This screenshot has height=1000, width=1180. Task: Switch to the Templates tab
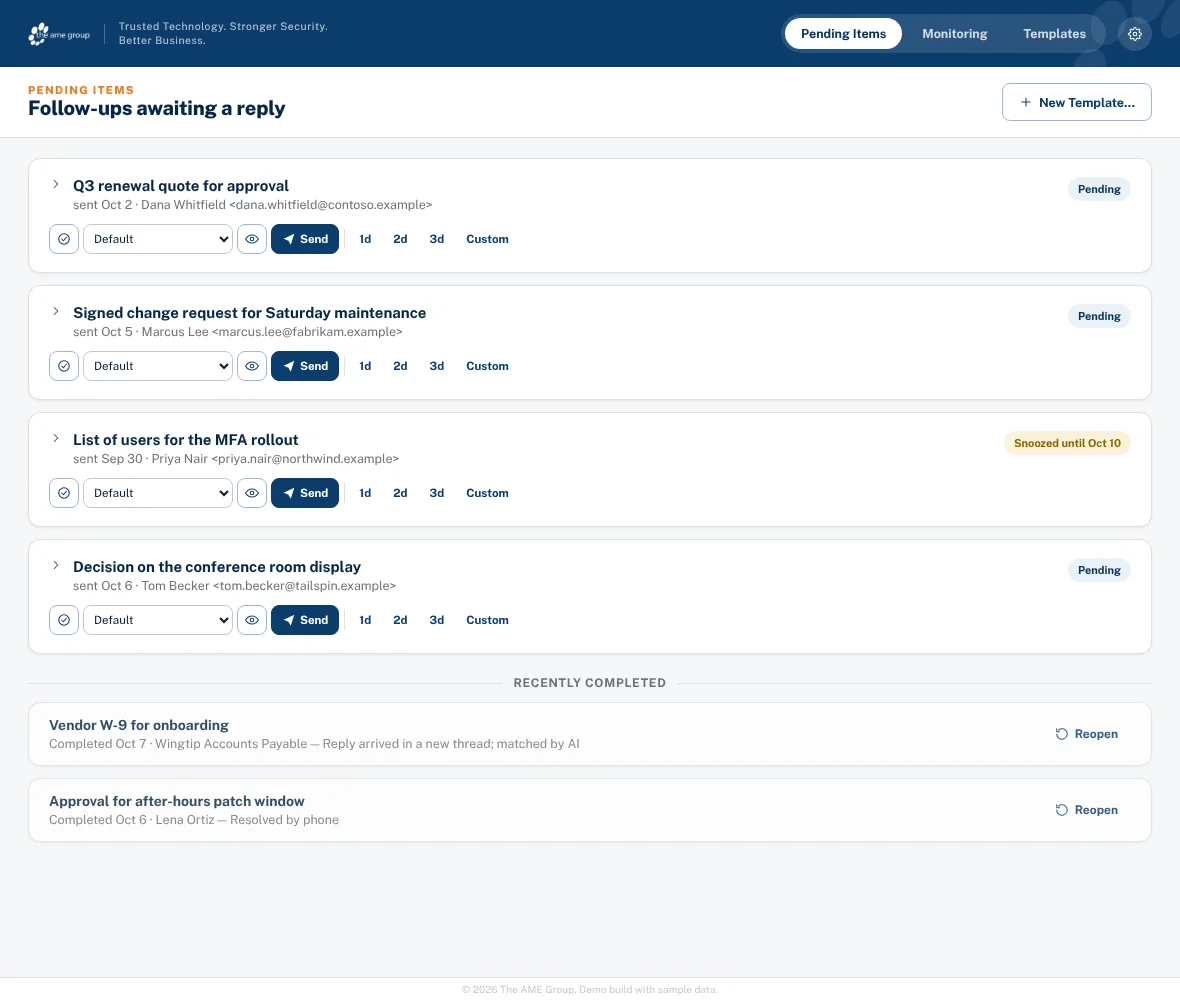1054,34
